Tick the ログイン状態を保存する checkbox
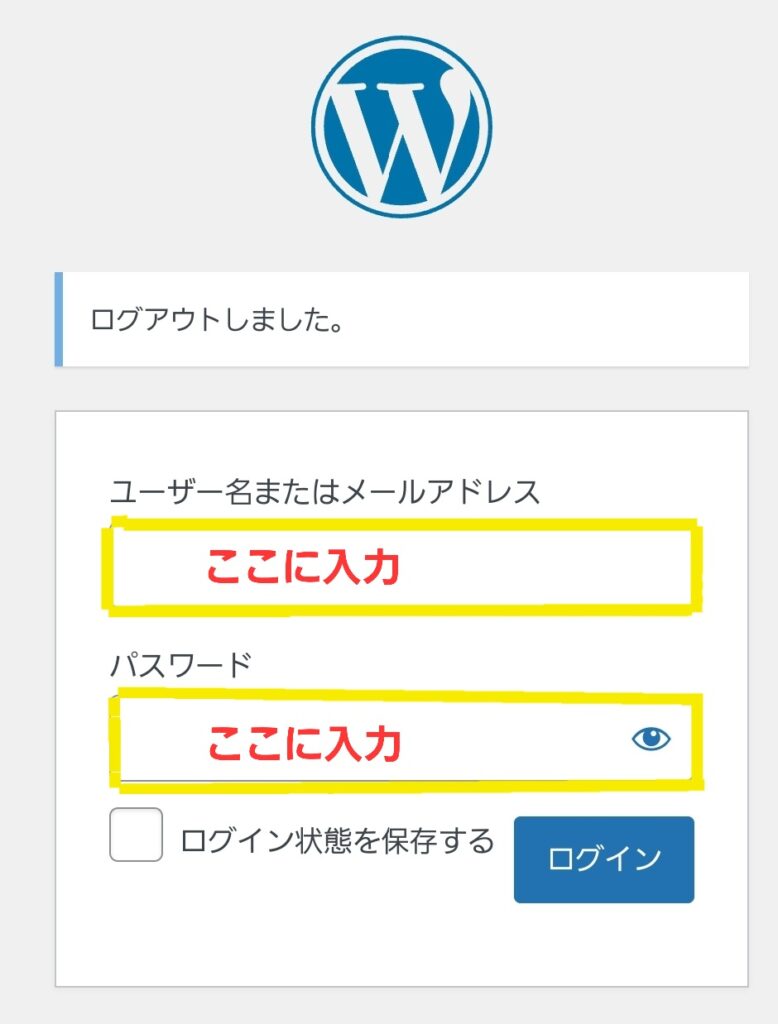The width and height of the screenshot is (778, 1024). (136, 835)
